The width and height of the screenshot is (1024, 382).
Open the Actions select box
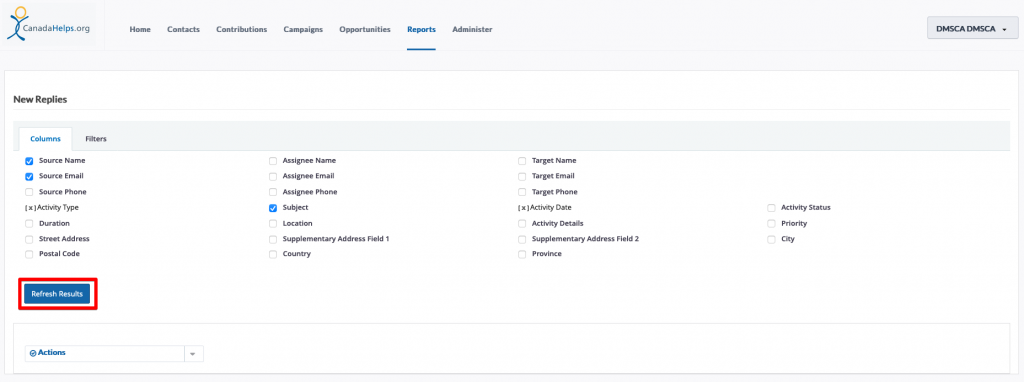pos(105,353)
